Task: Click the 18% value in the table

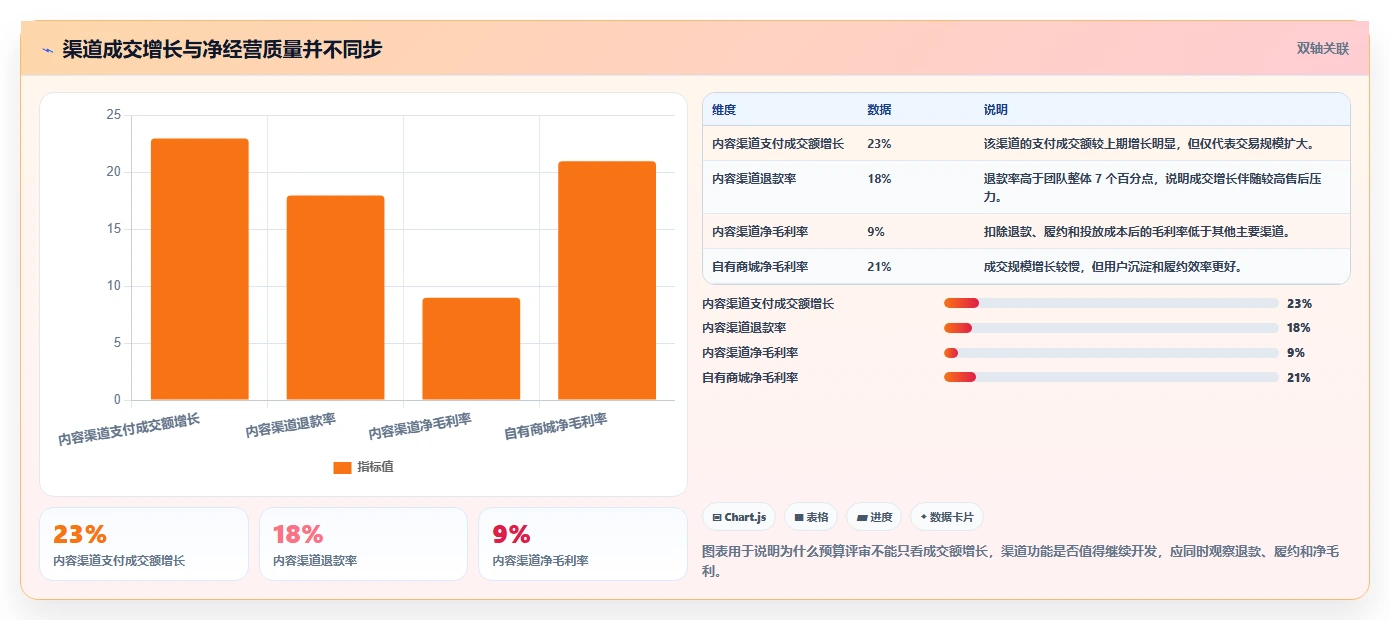Action: click(x=880, y=179)
